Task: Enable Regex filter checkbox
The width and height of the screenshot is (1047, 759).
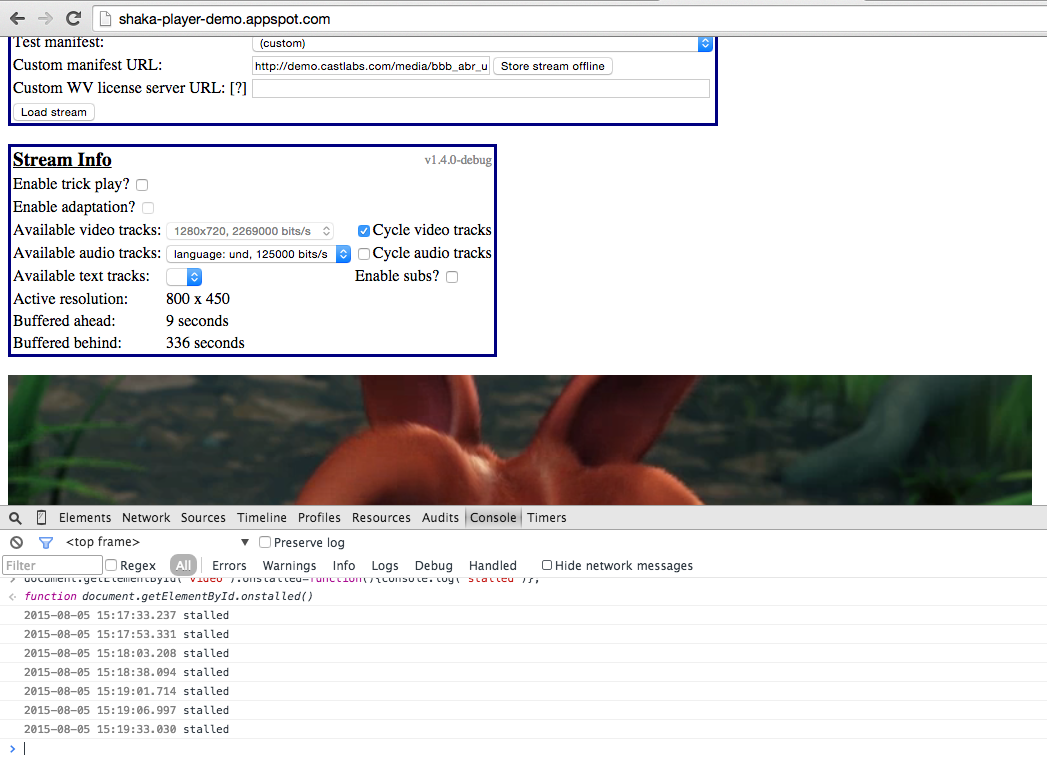Action: pyautogui.click(x=112, y=565)
